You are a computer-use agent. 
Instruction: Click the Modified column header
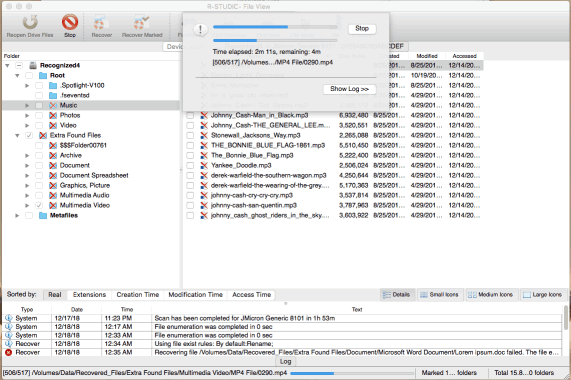coord(427,56)
